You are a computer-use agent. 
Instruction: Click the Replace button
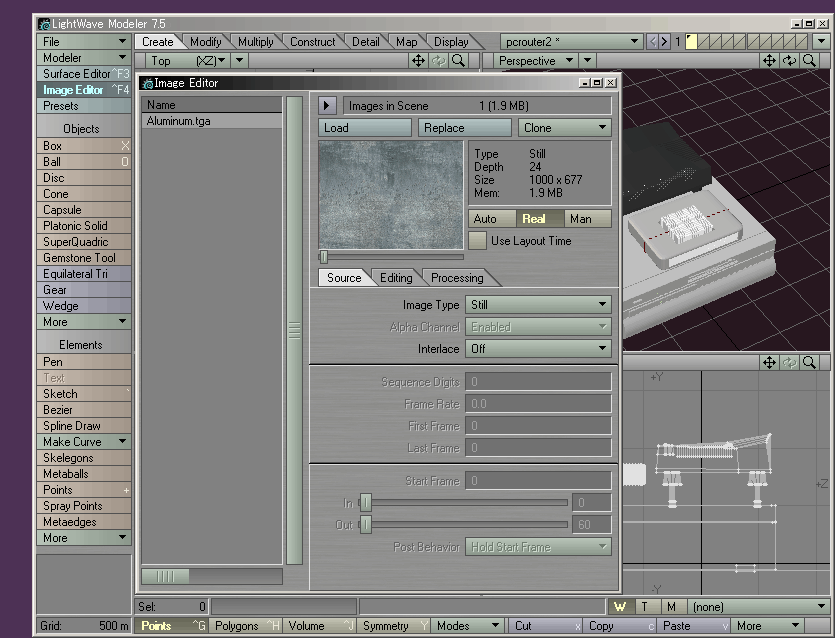pyautogui.click(x=463, y=127)
